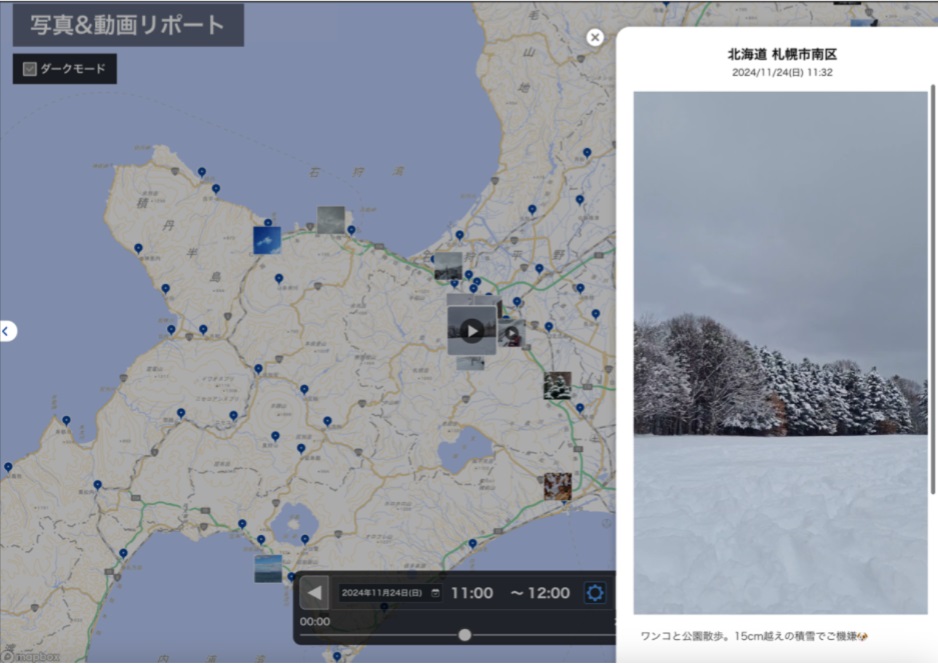Screen dimensions: 938x664
Task: Enable the ダークモード checkbox
Action: coord(30,69)
